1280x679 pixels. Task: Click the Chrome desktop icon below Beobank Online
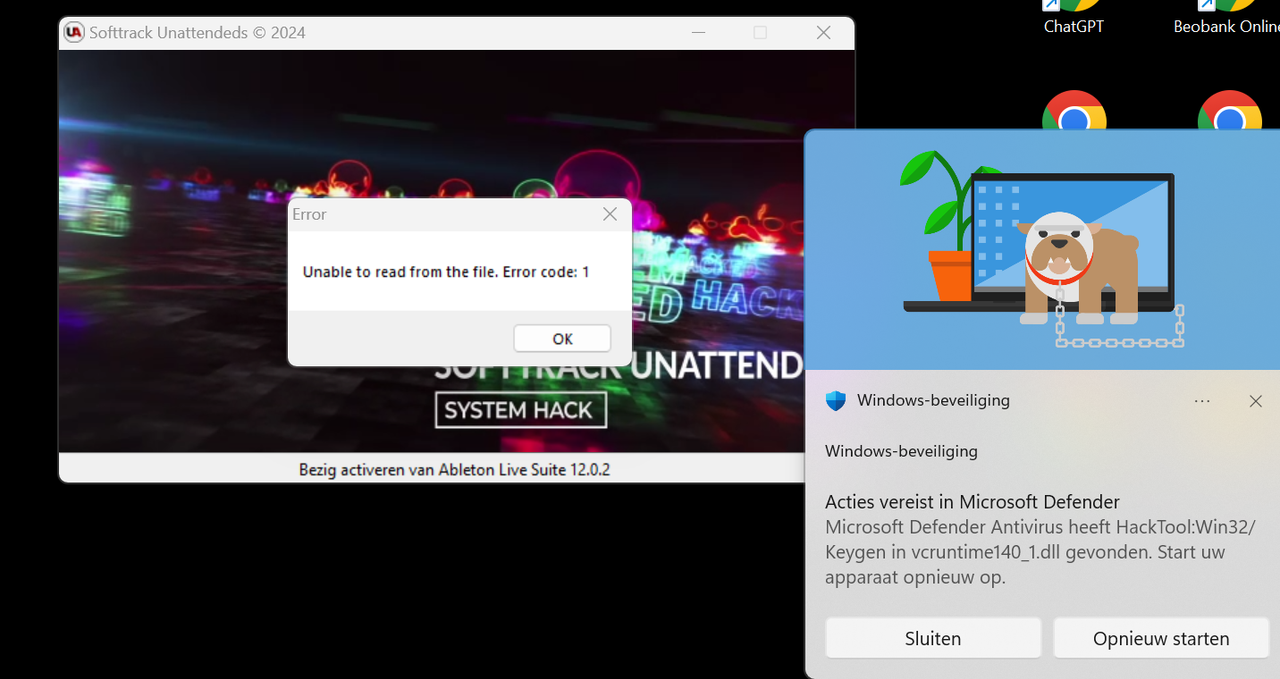pos(1229,112)
